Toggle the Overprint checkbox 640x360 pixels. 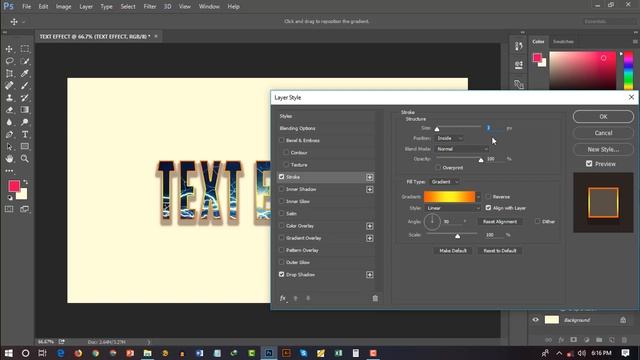[x=438, y=167]
